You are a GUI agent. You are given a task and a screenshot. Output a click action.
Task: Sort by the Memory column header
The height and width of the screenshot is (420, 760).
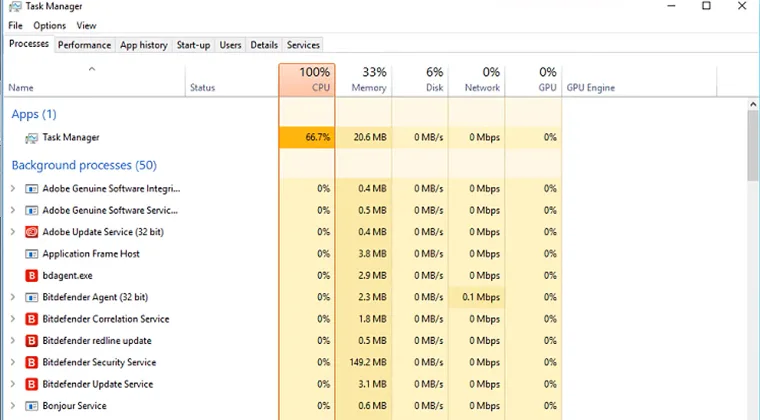[x=364, y=80]
